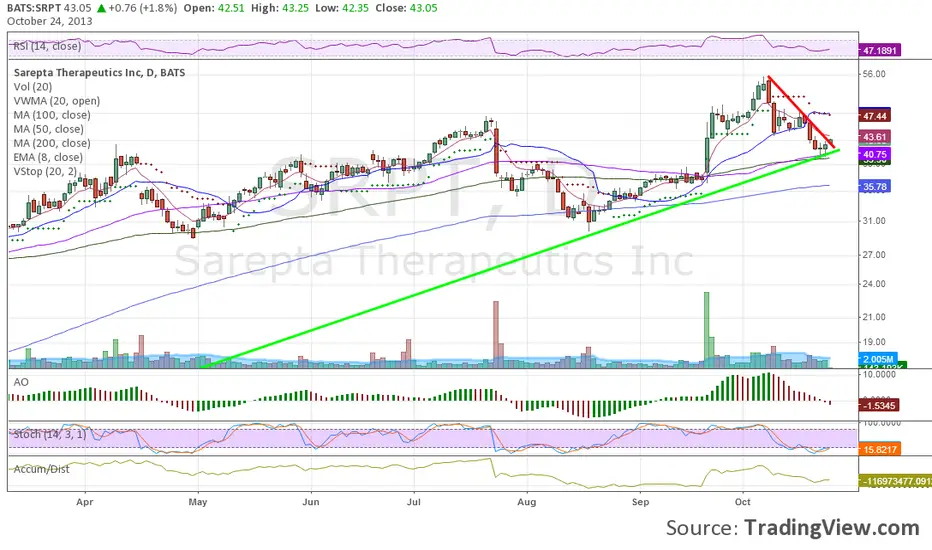
Task: Click the 43.61 price tag
Action: pyautogui.click(x=874, y=137)
